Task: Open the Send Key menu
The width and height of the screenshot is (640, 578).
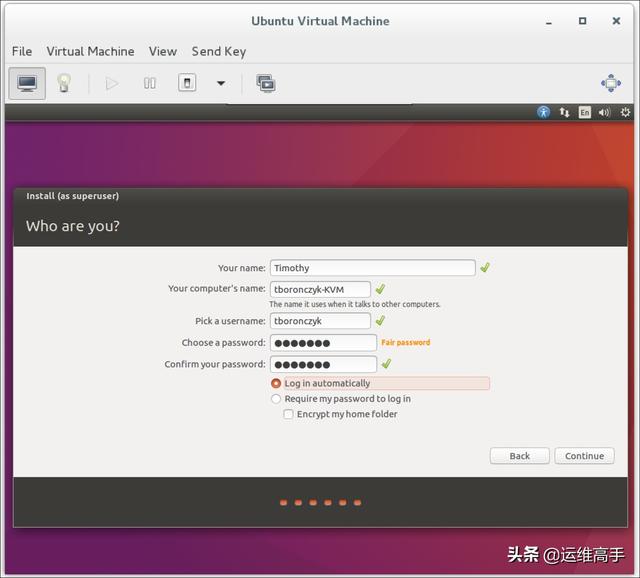Action: pyautogui.click(x=219, y=51)
